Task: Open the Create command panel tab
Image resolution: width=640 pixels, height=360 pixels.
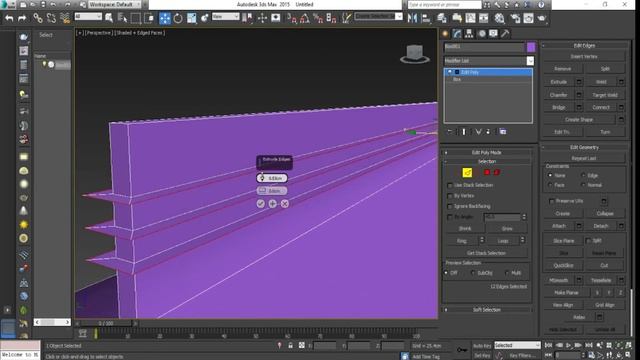Action: [445, 34]
